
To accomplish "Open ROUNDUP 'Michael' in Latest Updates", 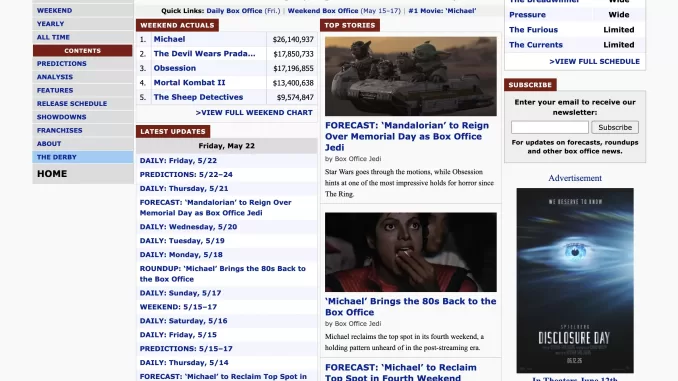I will click(x=223, y=274).
